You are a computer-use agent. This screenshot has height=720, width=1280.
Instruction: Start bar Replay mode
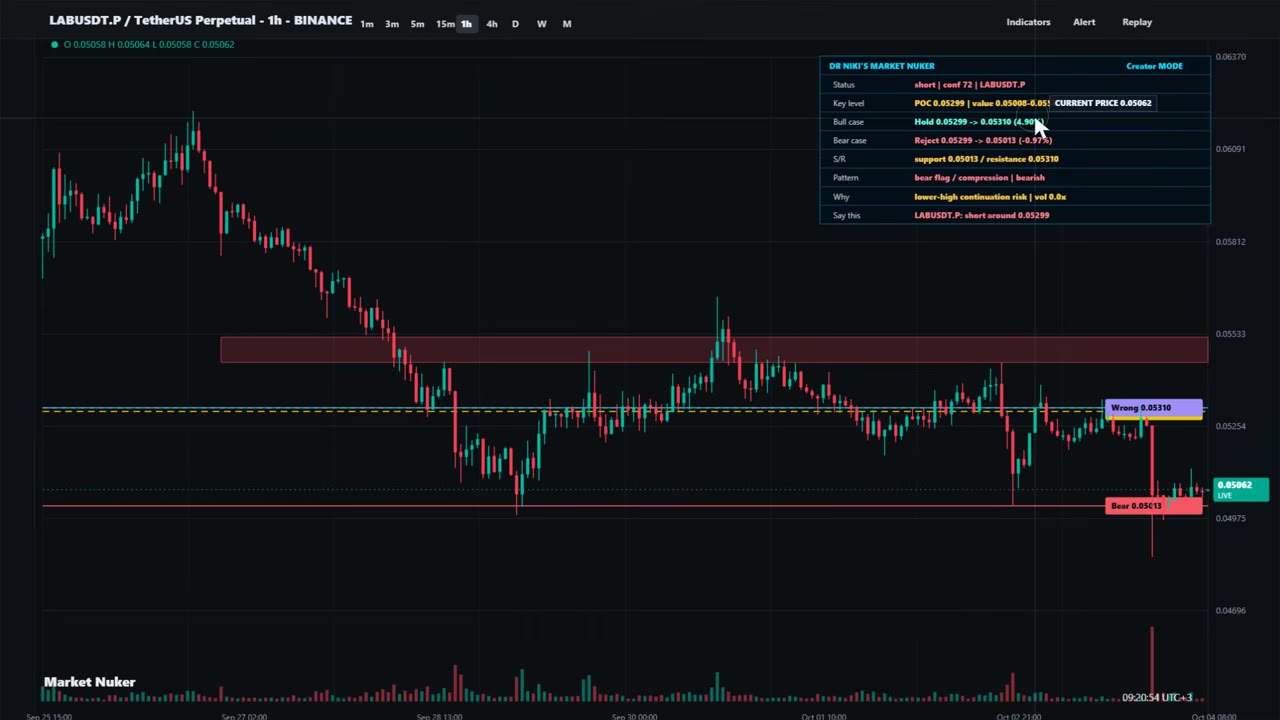1137,22
